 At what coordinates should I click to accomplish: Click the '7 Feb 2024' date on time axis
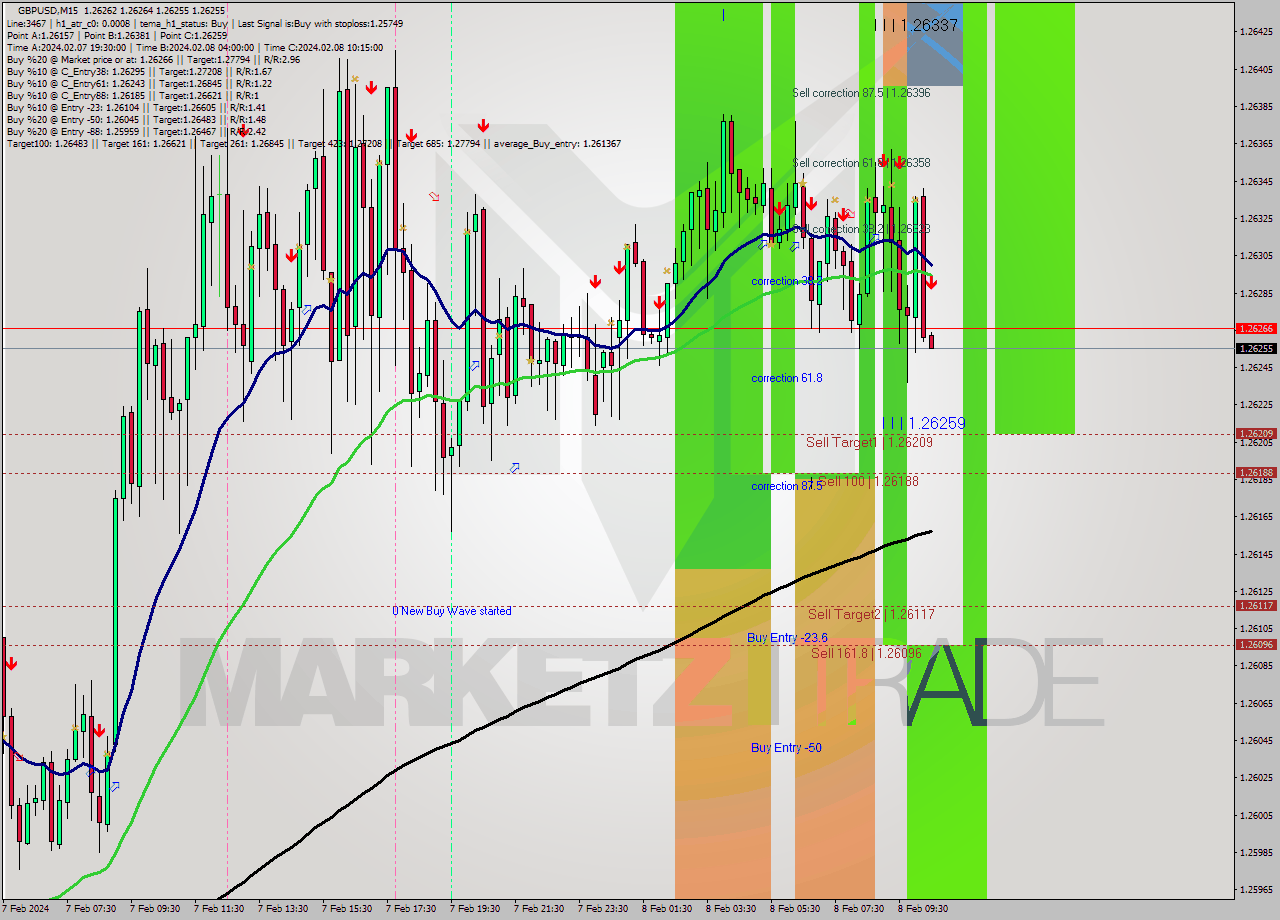coord(27,909)
